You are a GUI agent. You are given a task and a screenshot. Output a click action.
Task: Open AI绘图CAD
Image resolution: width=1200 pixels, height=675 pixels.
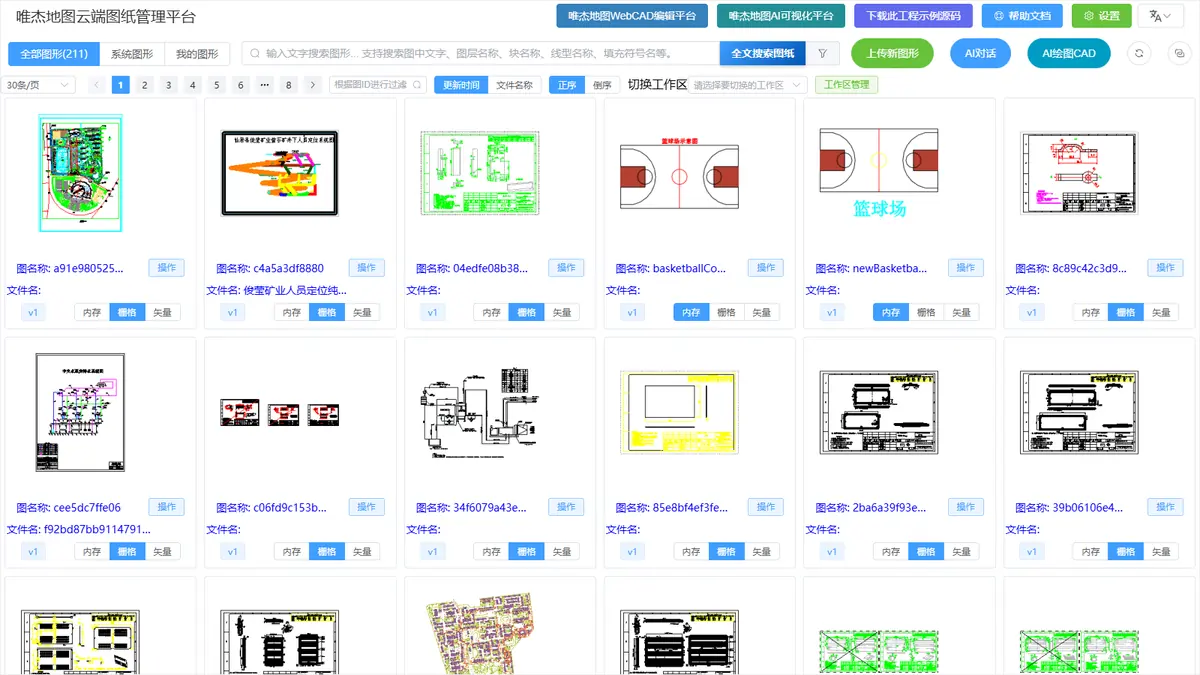pyautogui.click(x=1069, y=54)
